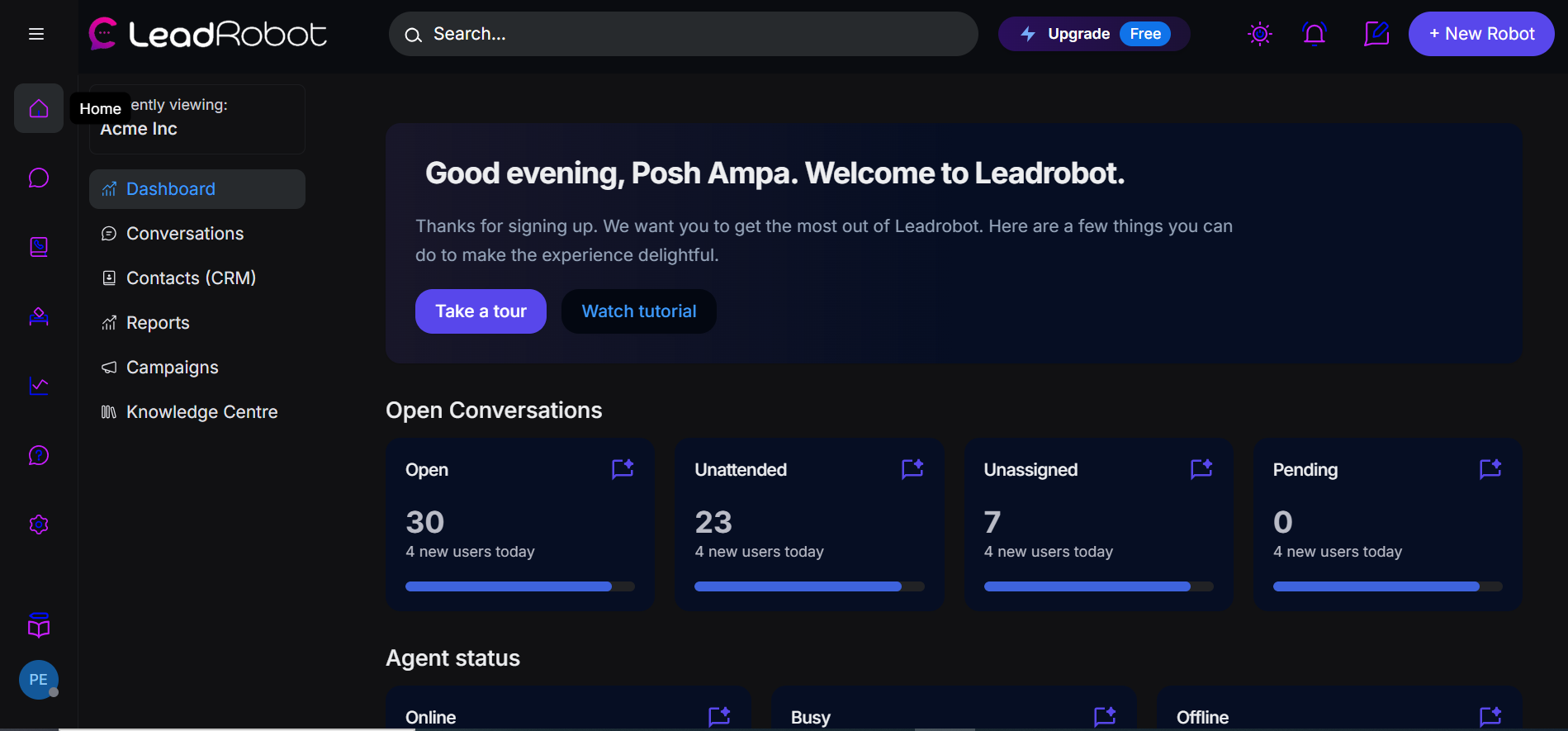Image resolution: width=1568 pixels, height=731 pixels.
Task: Open Knowledge Centre menu item
Action: (197, 412)
